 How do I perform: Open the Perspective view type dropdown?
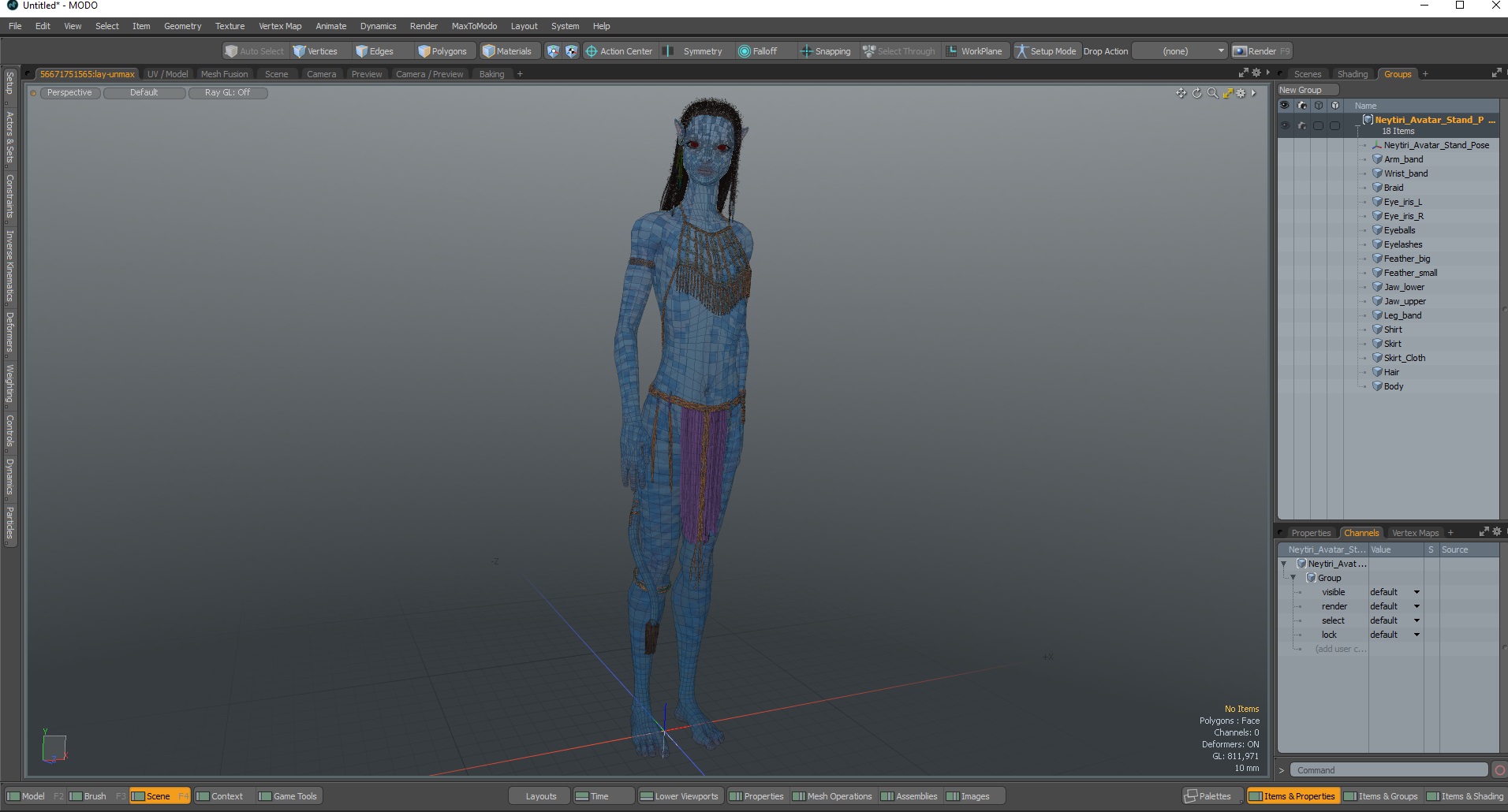[x=69, y=93]
